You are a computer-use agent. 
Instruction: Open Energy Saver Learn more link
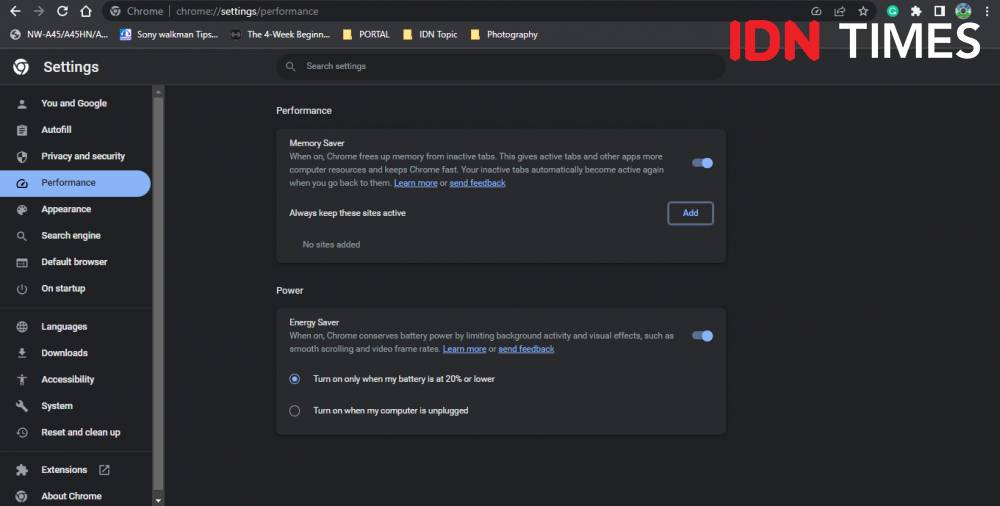pos(465,349)
